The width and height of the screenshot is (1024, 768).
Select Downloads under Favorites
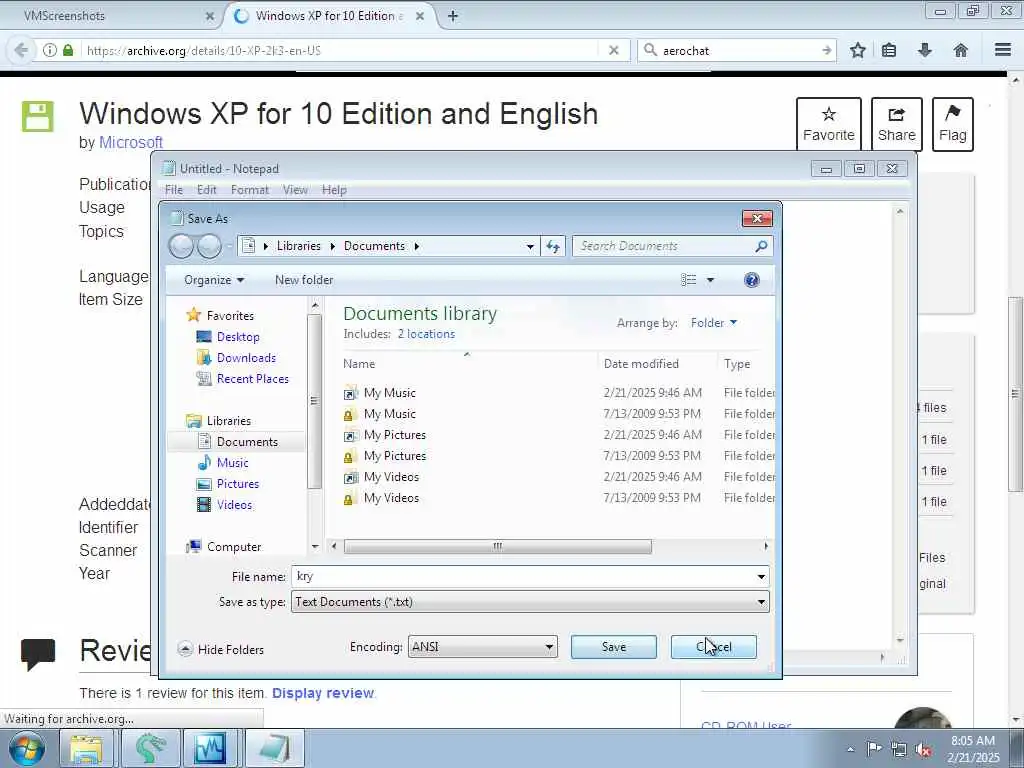[x=246, y=358]
